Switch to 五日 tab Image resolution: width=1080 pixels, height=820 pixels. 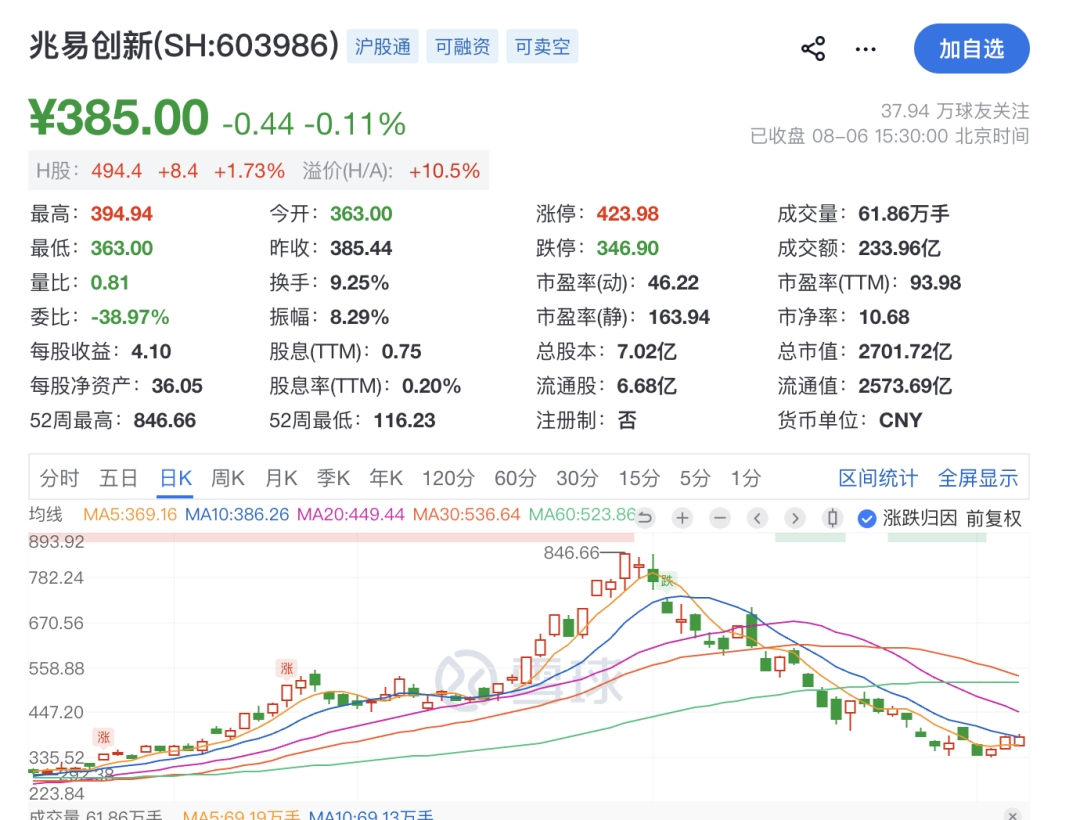pyautogui.click(x=118, y=478)
